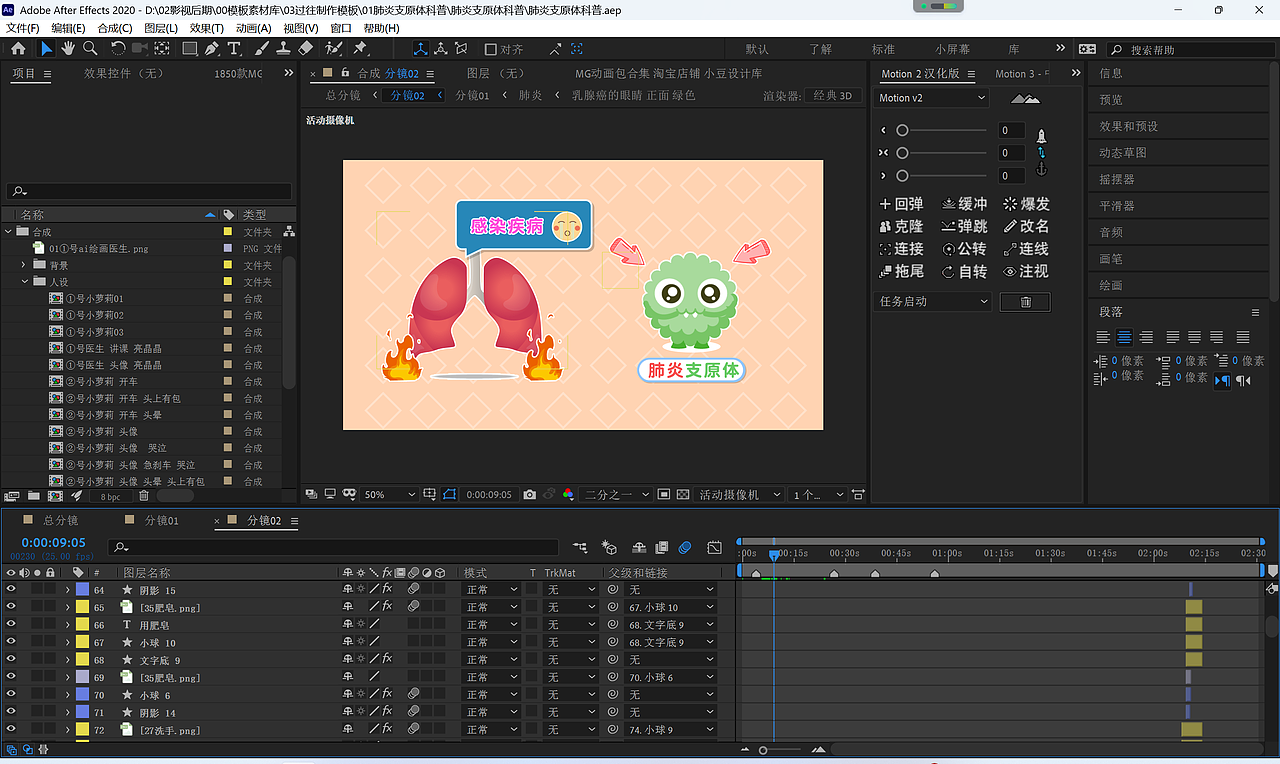Select the Clone Stamp tool
The height and width of the screenshot is (764, 1280).
coord(283,48)
